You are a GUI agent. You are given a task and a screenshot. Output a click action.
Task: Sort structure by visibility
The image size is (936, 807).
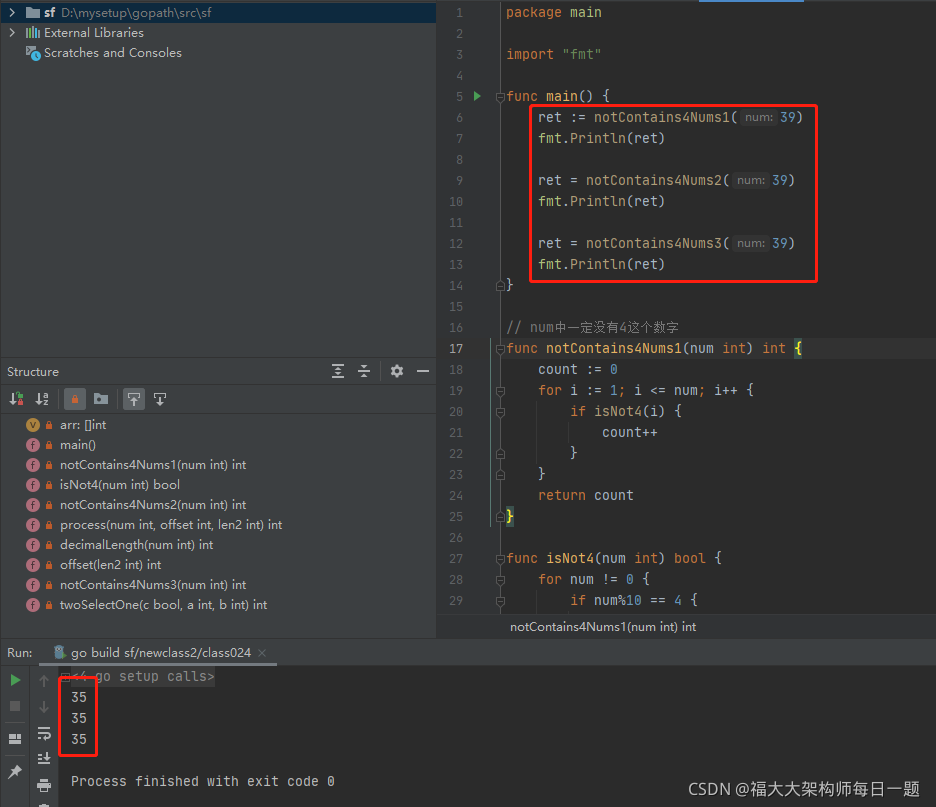pyautogui.click(x=16, y=399)
